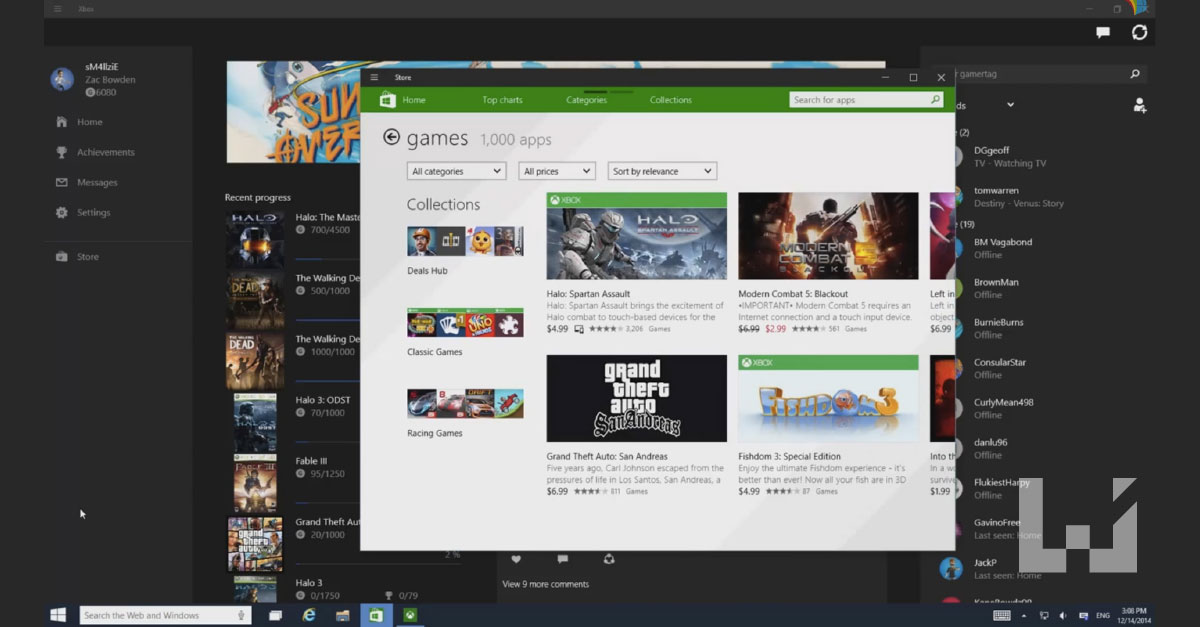Click the back arrow next to games heading
Image resolution: width=1200 pixels, height=627 pixels.
pos(390,137)
